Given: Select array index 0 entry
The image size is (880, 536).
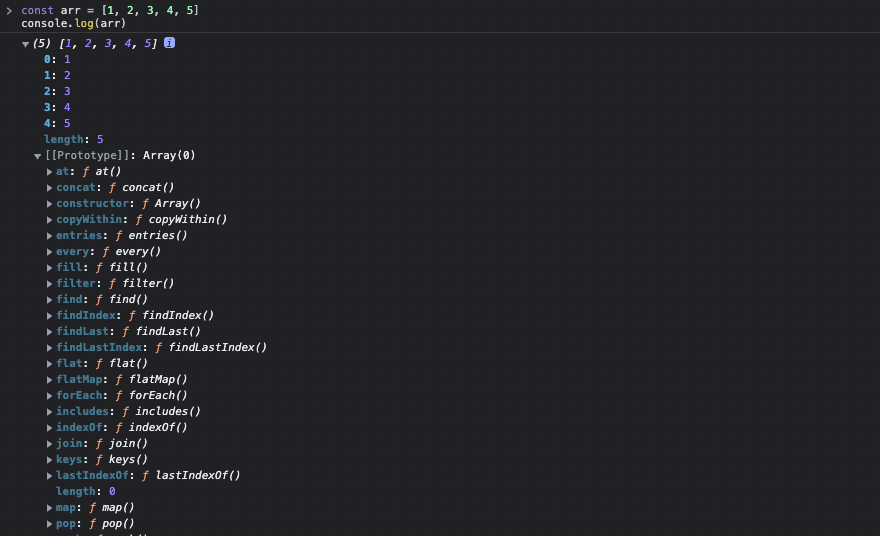Looking at the screenshot, I should (x=57, y=59).
